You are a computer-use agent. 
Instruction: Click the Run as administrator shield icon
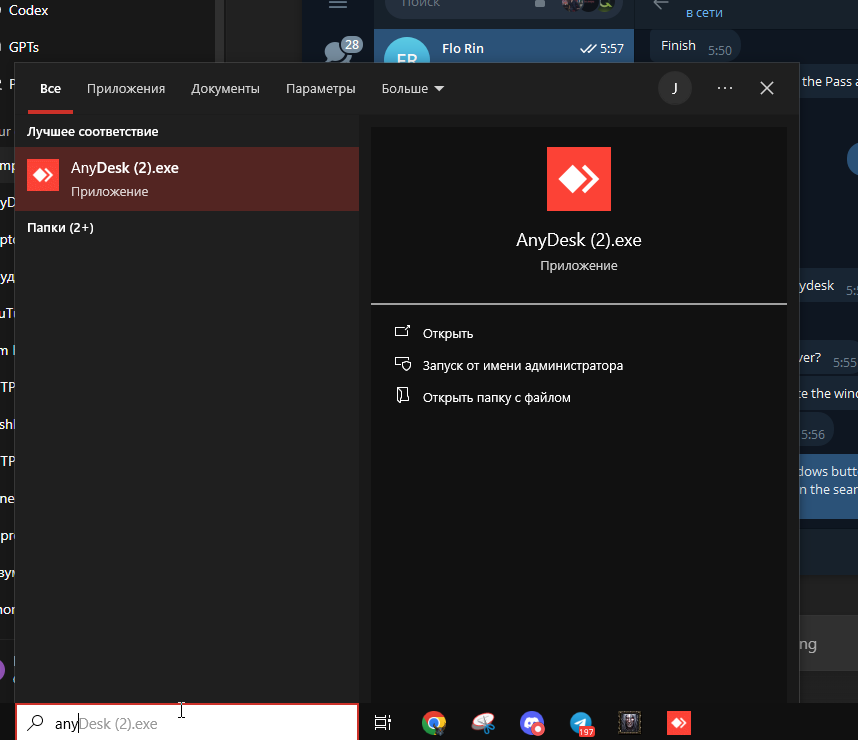(403, 364)
